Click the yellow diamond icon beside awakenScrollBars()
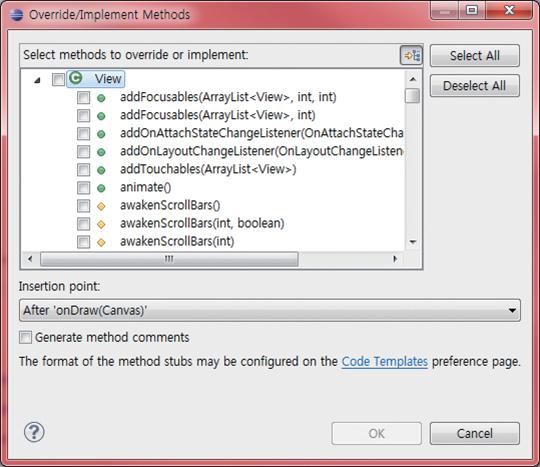 (101, 207)
